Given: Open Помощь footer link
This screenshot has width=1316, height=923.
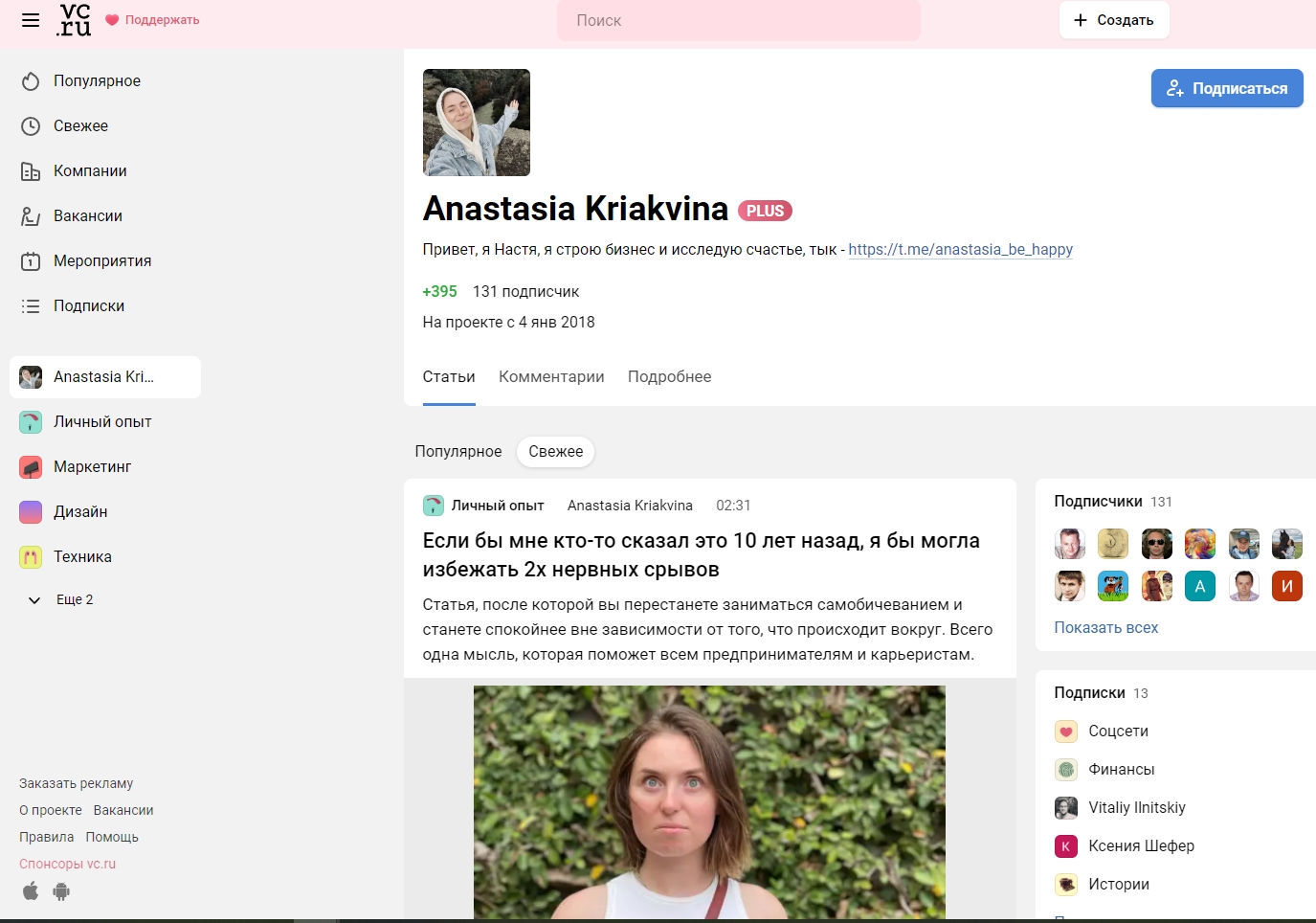Looking at the screenshot, I should click(112, 838).
